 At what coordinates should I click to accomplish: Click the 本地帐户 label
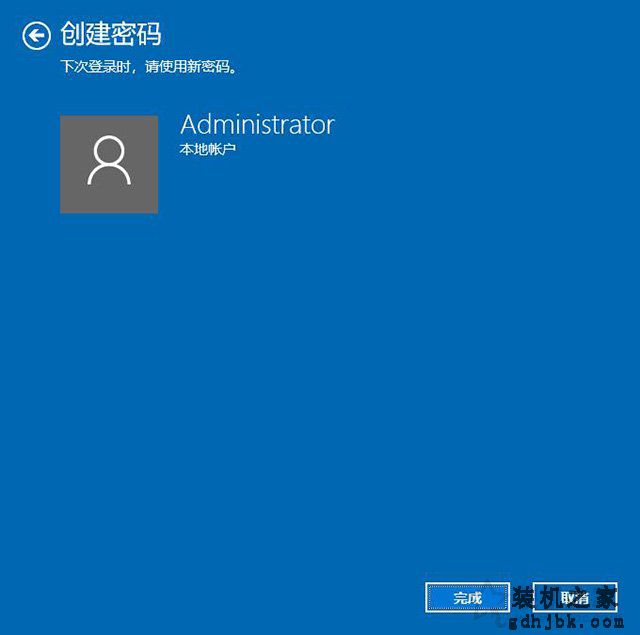[207, 149]
